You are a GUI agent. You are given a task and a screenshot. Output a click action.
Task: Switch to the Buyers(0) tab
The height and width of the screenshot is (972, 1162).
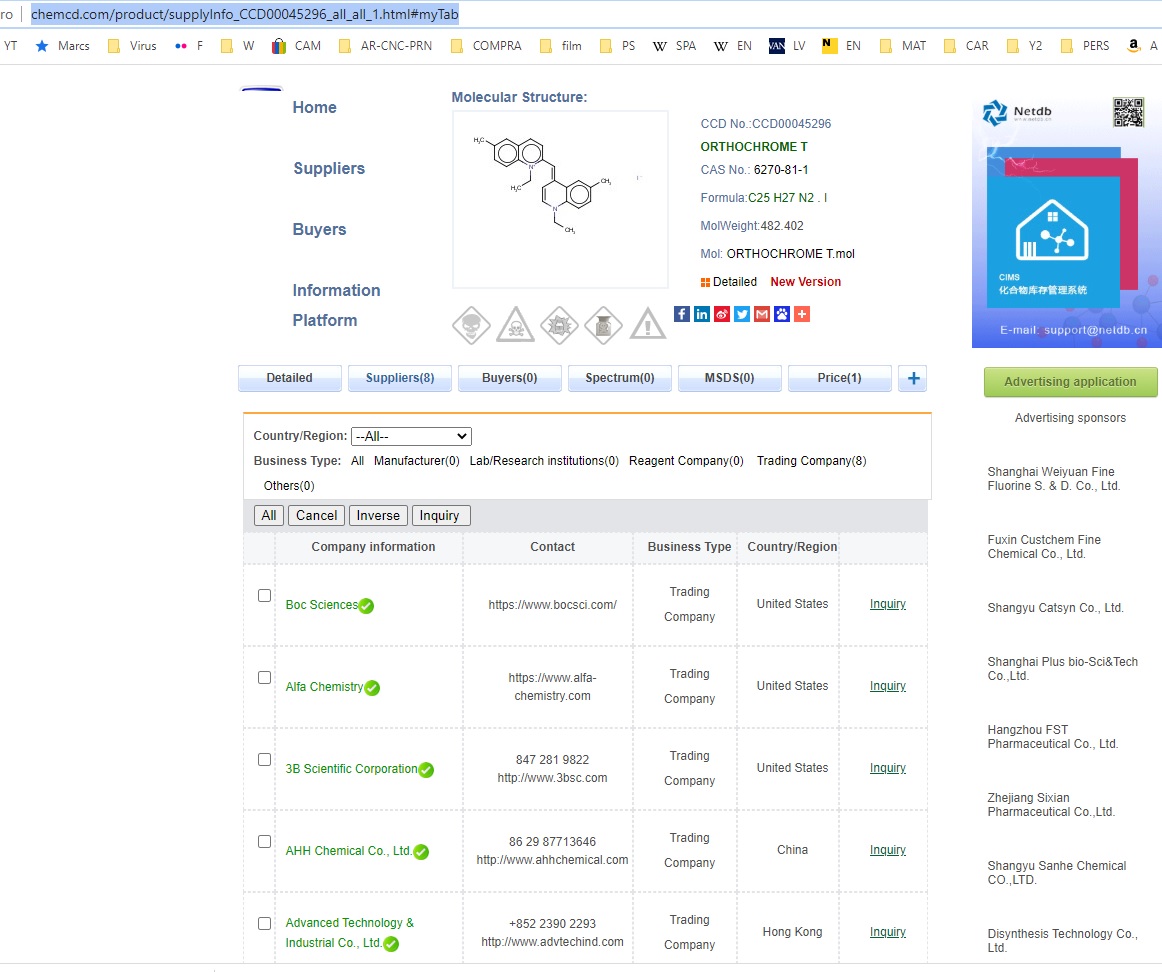click(510, 378)
